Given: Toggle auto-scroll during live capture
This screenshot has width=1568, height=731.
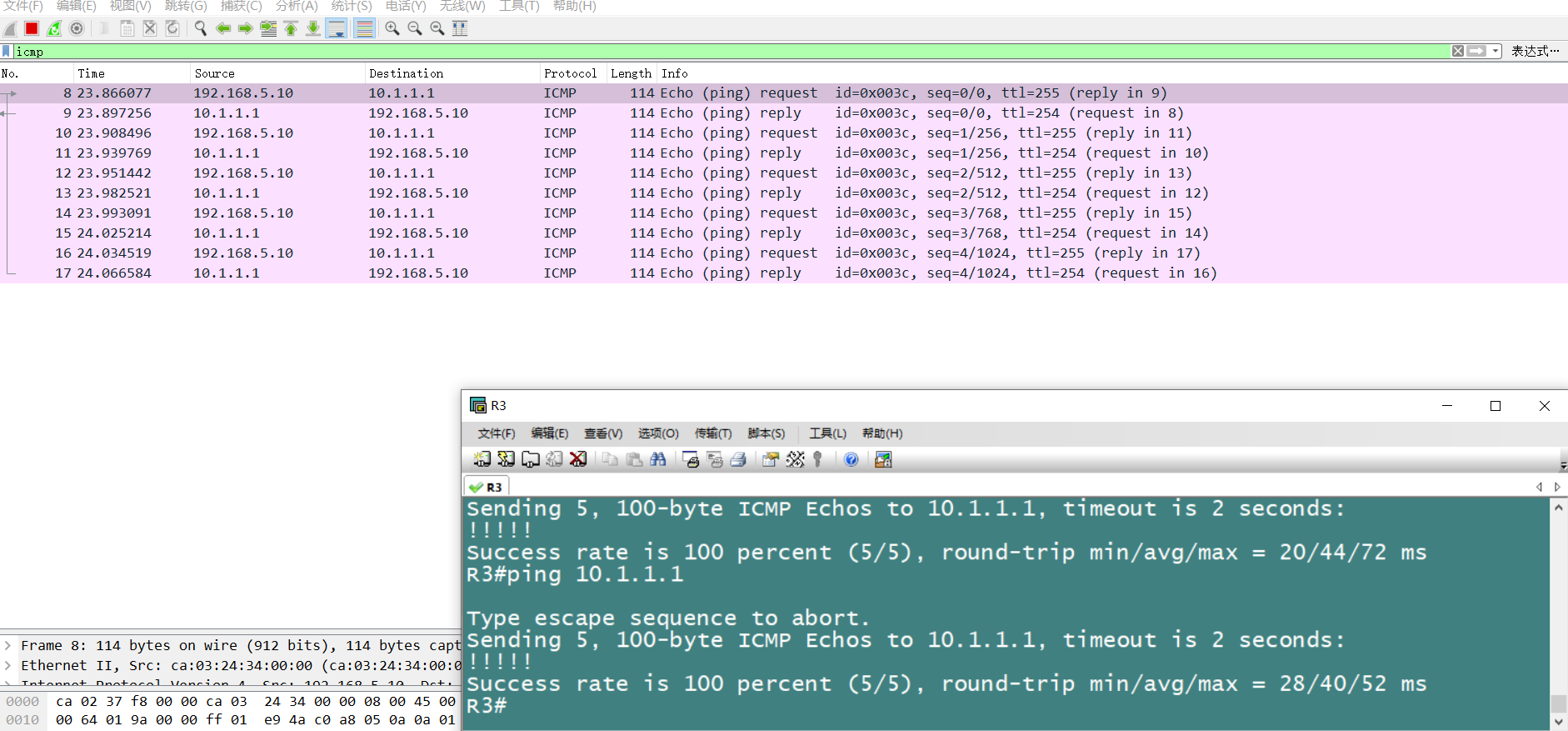Looking at the screenshot, I should [x=337, y=28].
